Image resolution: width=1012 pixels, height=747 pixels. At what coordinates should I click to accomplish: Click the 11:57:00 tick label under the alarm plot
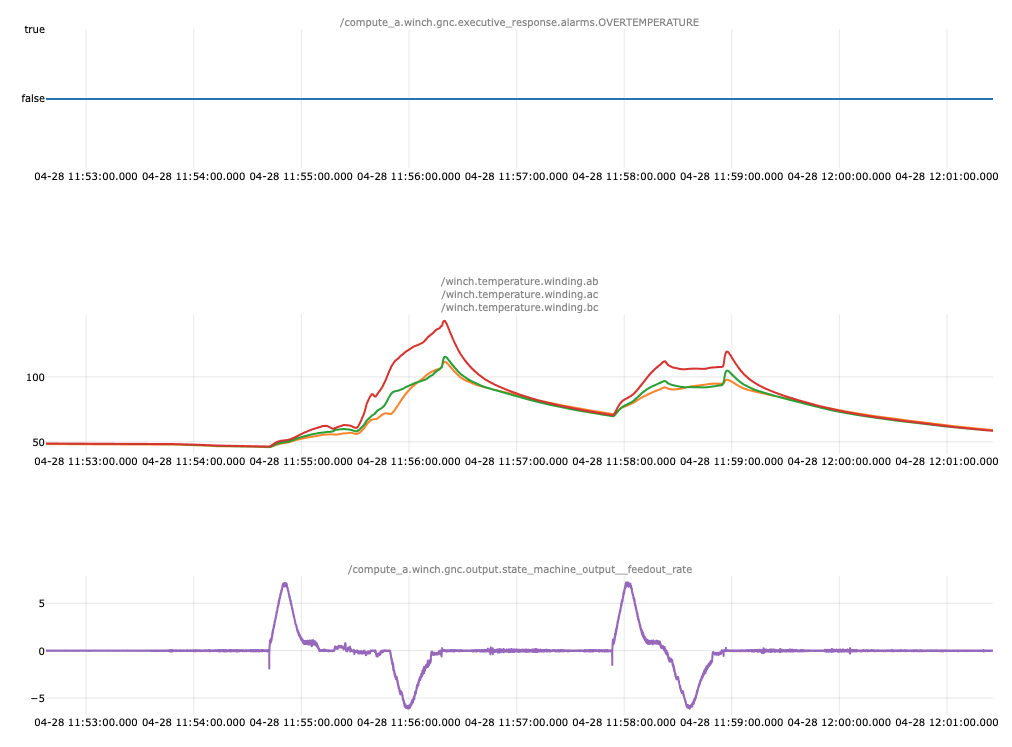pos(516,176)
